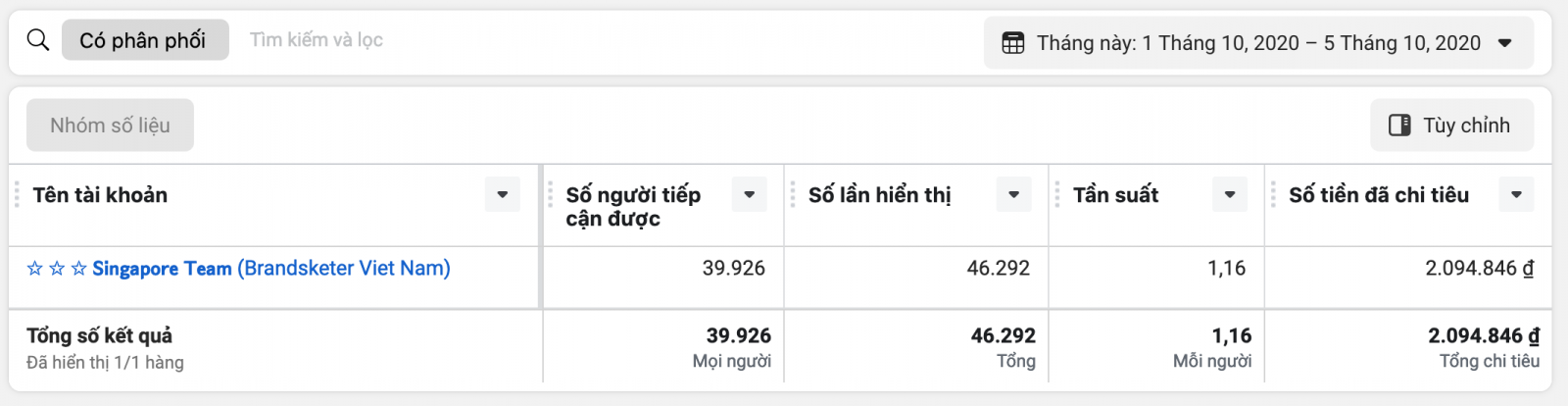
Task: Click the Tìm kiếm và lọc search field
Action: (x=316, y=40)
